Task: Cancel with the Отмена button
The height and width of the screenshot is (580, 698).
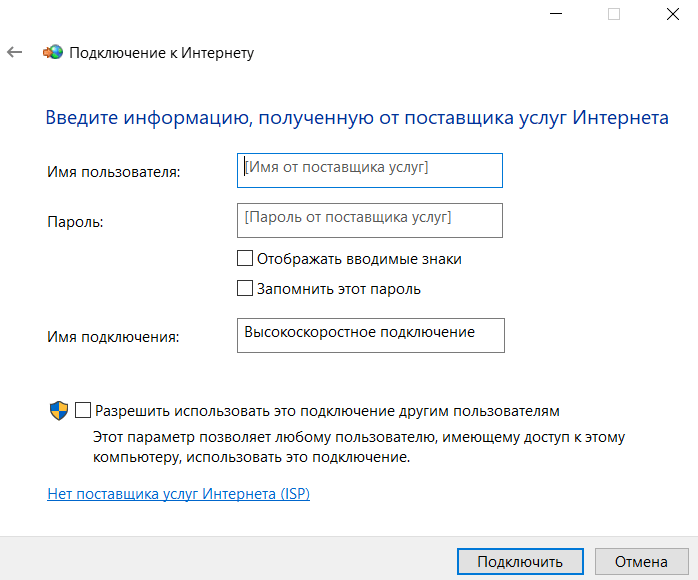Action: point(641,562)
